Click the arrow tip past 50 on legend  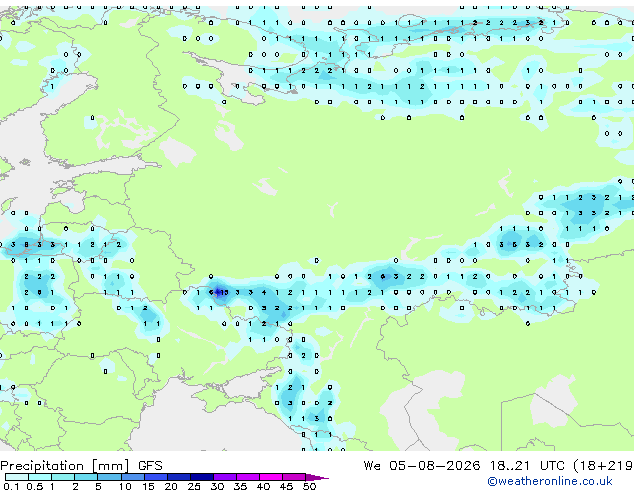coord(317,477)
